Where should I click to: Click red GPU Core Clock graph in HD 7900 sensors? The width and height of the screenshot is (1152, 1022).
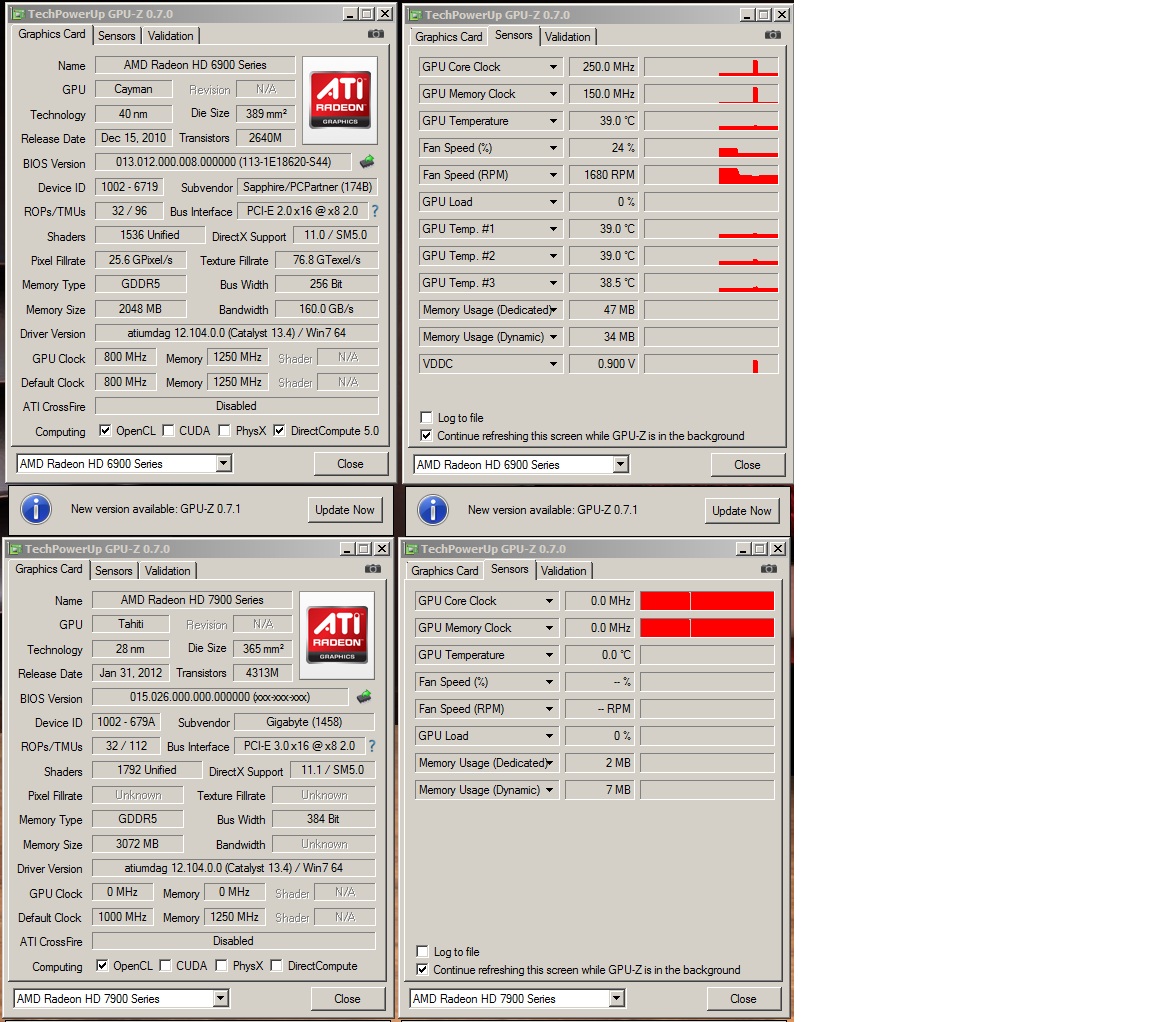[x=707, y=601]
